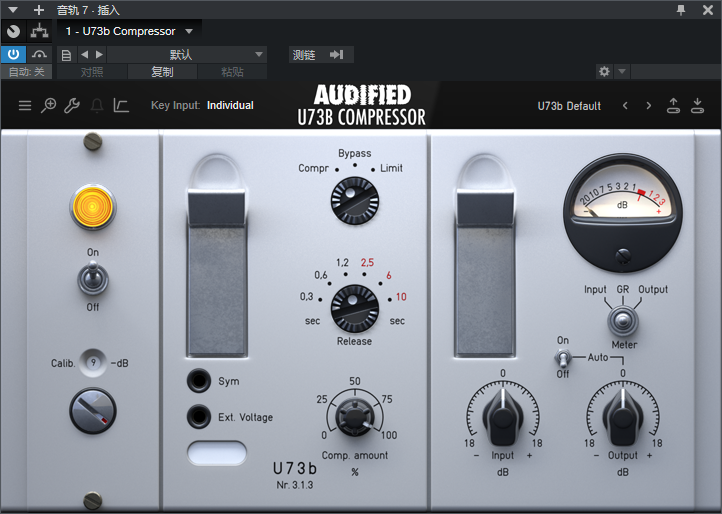
Task: Select previous host preset left arrow
Action: [x=84, y=55]
